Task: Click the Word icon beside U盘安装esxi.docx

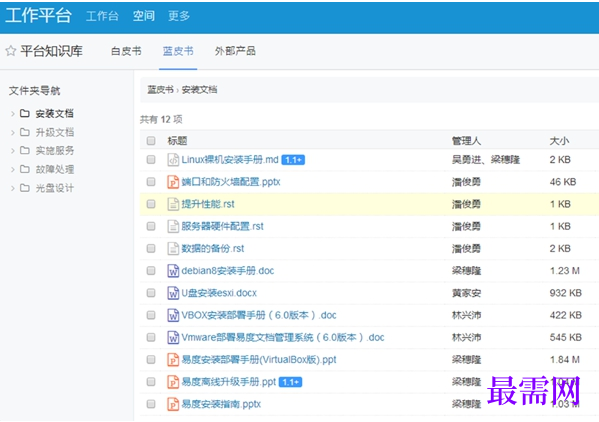Action: tap(173, 293)
